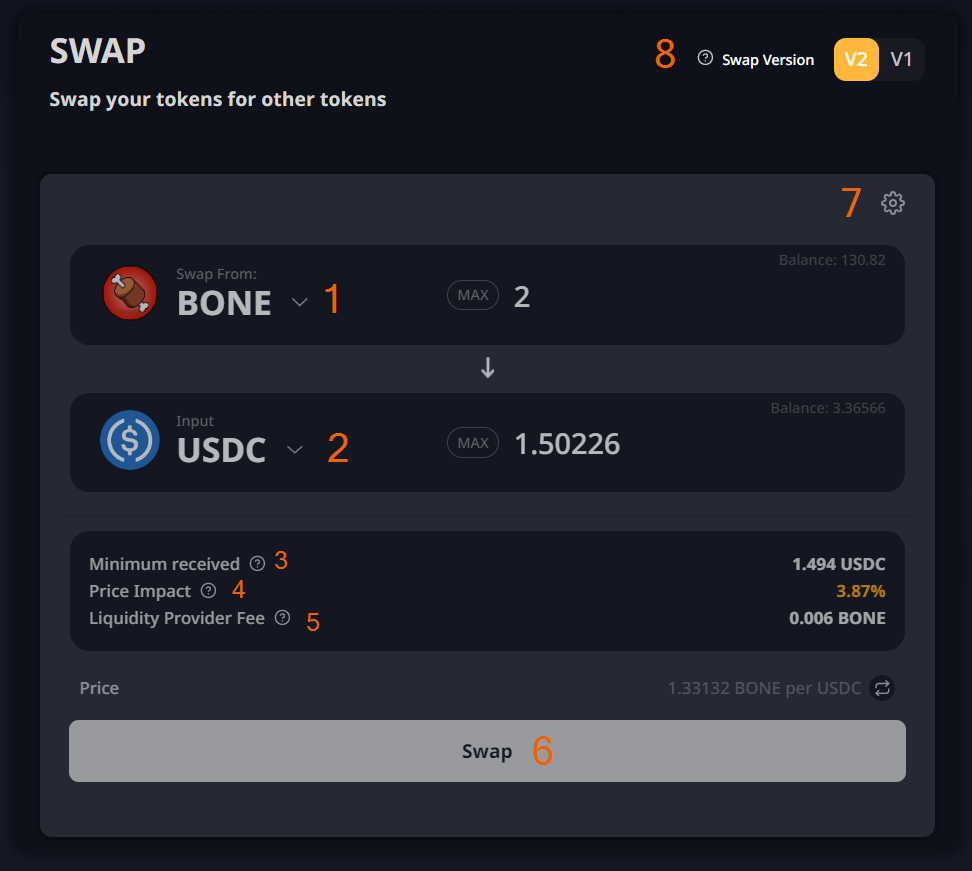This screenshot has height=871, width=972.
Task: Invert the price with the swap-arrows icon
Action: click(x=882, y=688)
